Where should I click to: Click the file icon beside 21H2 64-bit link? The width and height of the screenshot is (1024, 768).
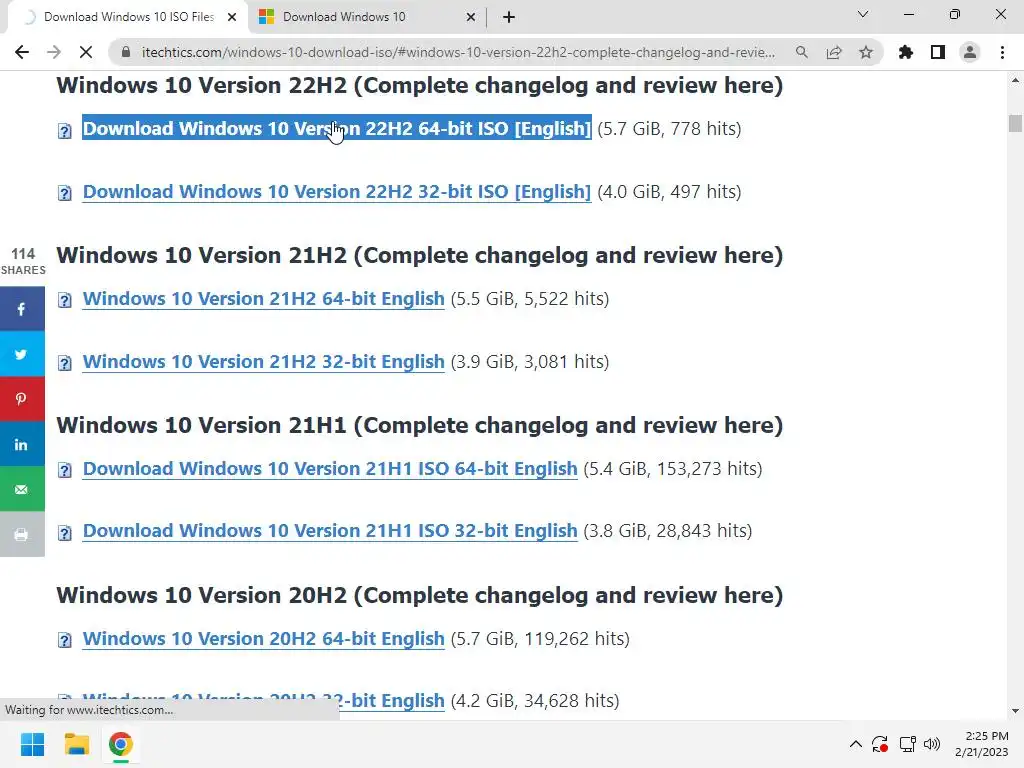(x=65, y=300)
